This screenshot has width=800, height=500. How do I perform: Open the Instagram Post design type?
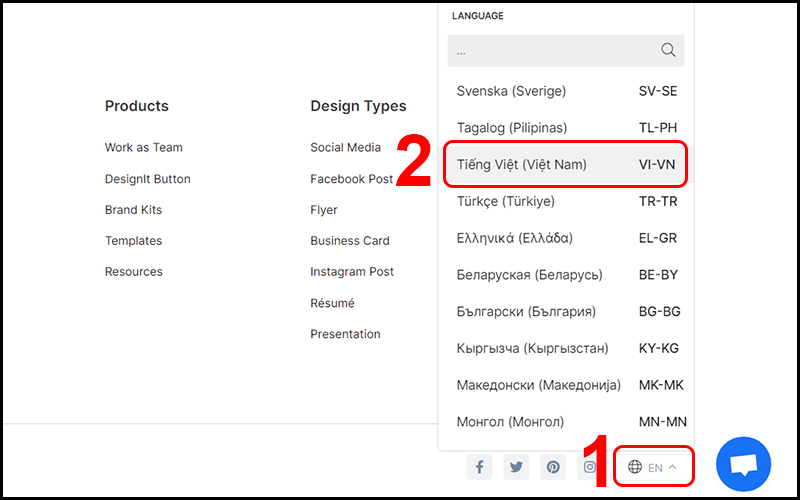tap(352, 271)
